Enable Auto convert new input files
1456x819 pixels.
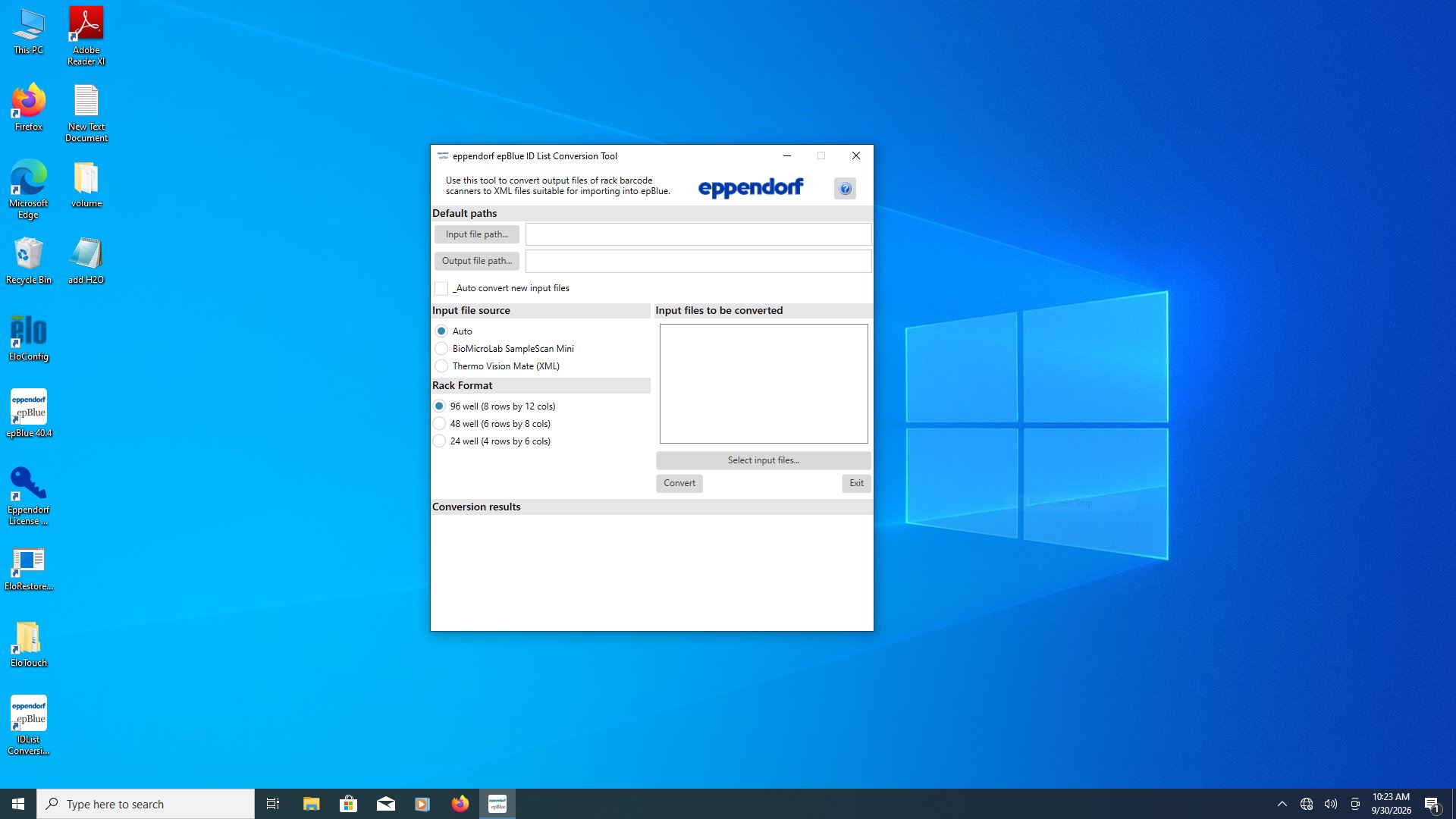click(441, 288)
